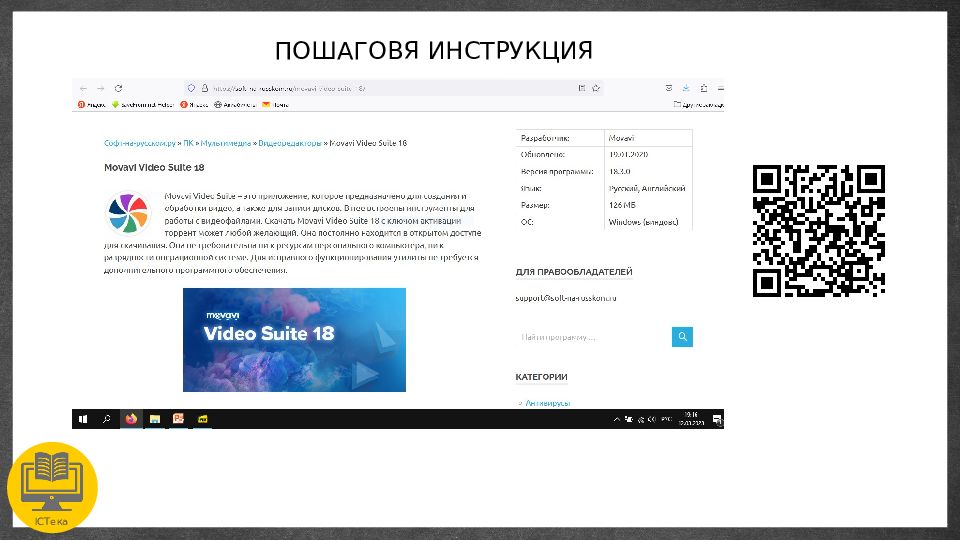This screenshot has height=540, width=960.
Task: Expand the system tray hidden icons chevron
Action: click(x=616, y=419)
